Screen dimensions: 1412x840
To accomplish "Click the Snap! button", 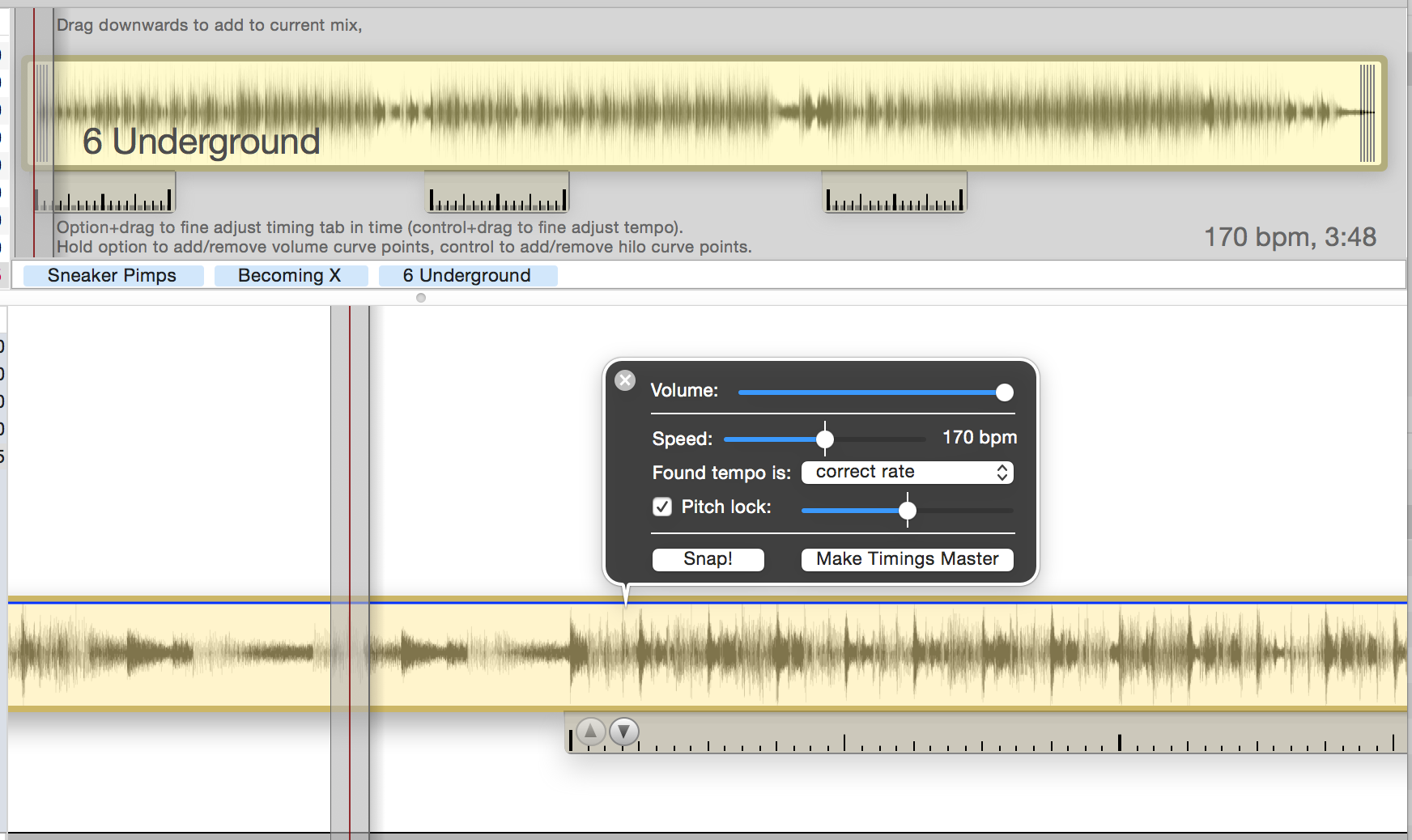I will [708, 559].
